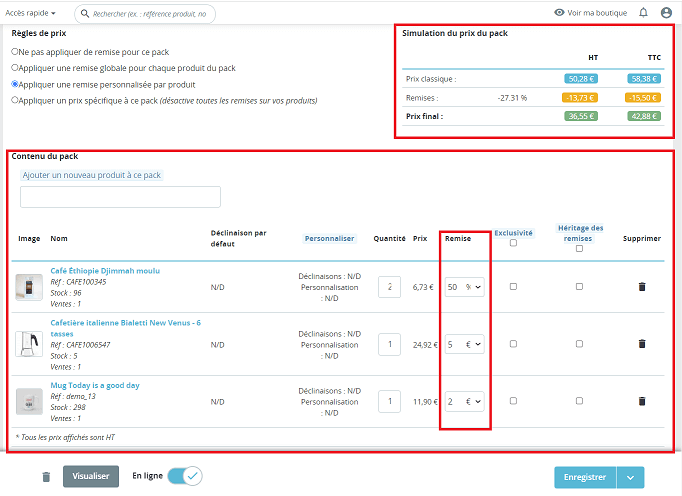The height and width of the screenshot is (496, 682).
Task: Toggle the En ligne switch
Action: click(x=184, y=476)
